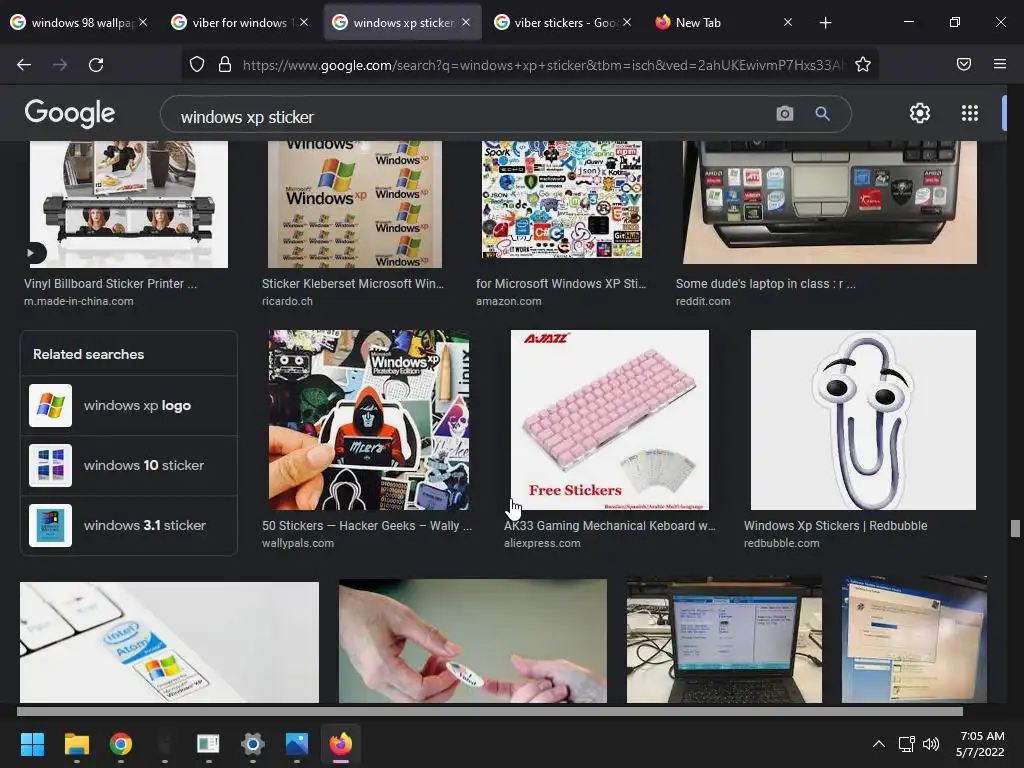This screenshot has height=768, width=1024.
Task: Open related search 'windows 10 sticker'
Action: (129, 466)
